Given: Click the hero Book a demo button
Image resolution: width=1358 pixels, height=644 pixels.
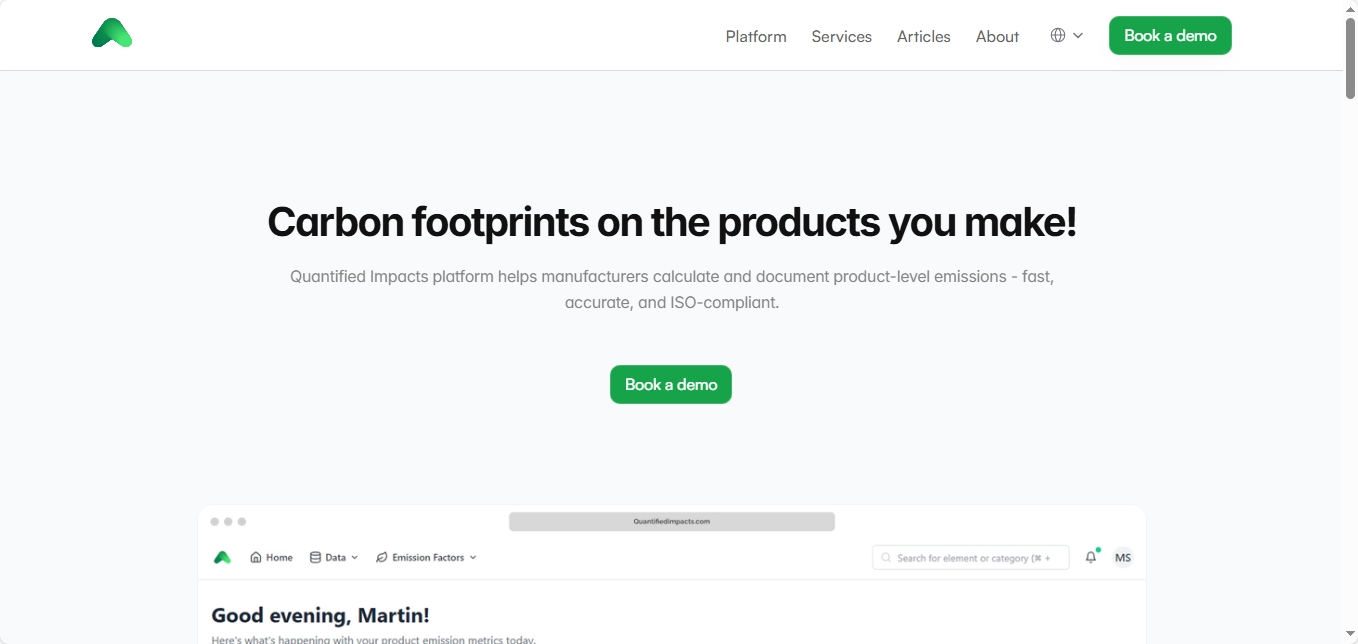Looking at the screenshot, I should click(x=670, y=384).
